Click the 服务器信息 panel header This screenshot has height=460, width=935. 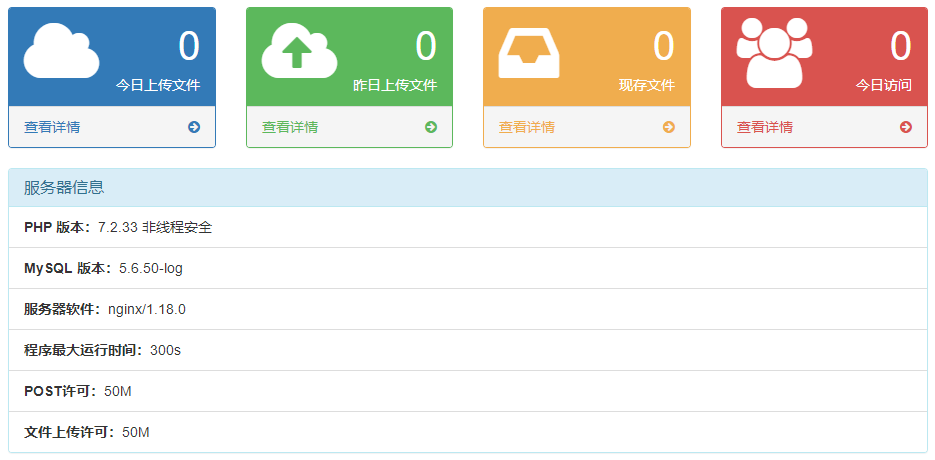(x=467, y=187)
